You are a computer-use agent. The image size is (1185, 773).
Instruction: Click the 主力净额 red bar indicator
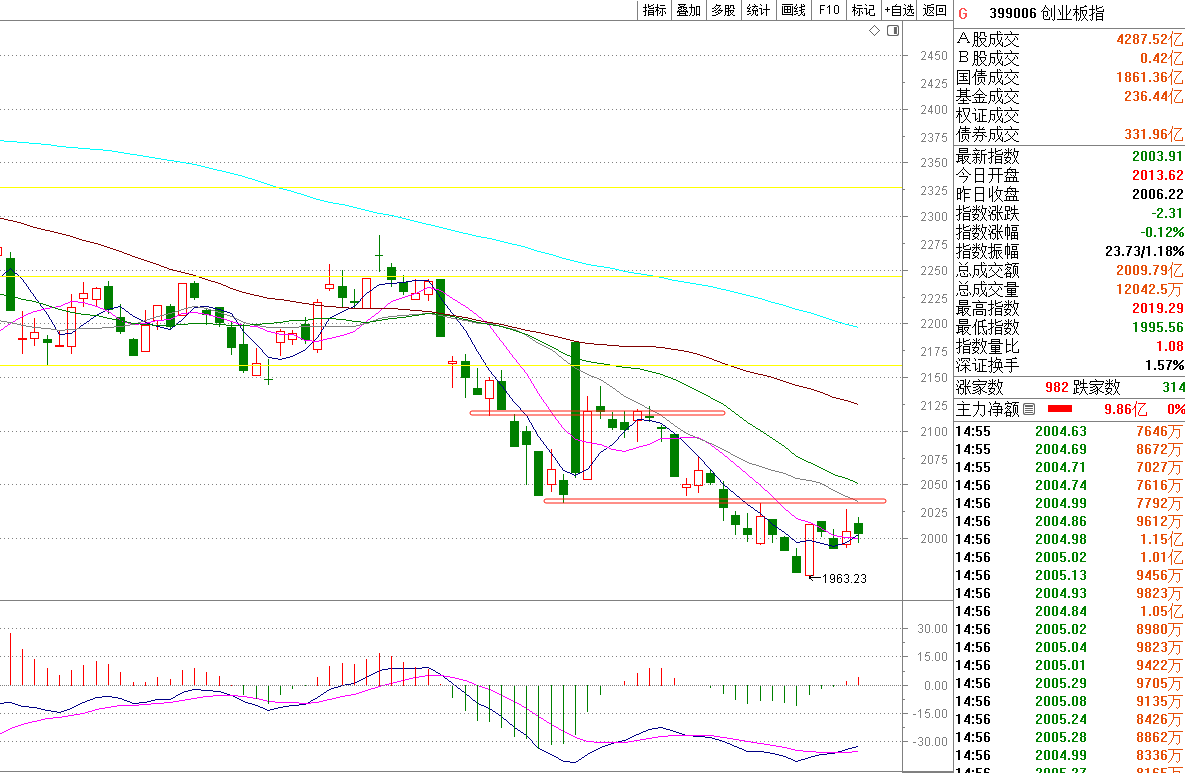[x=1060, y=410]
